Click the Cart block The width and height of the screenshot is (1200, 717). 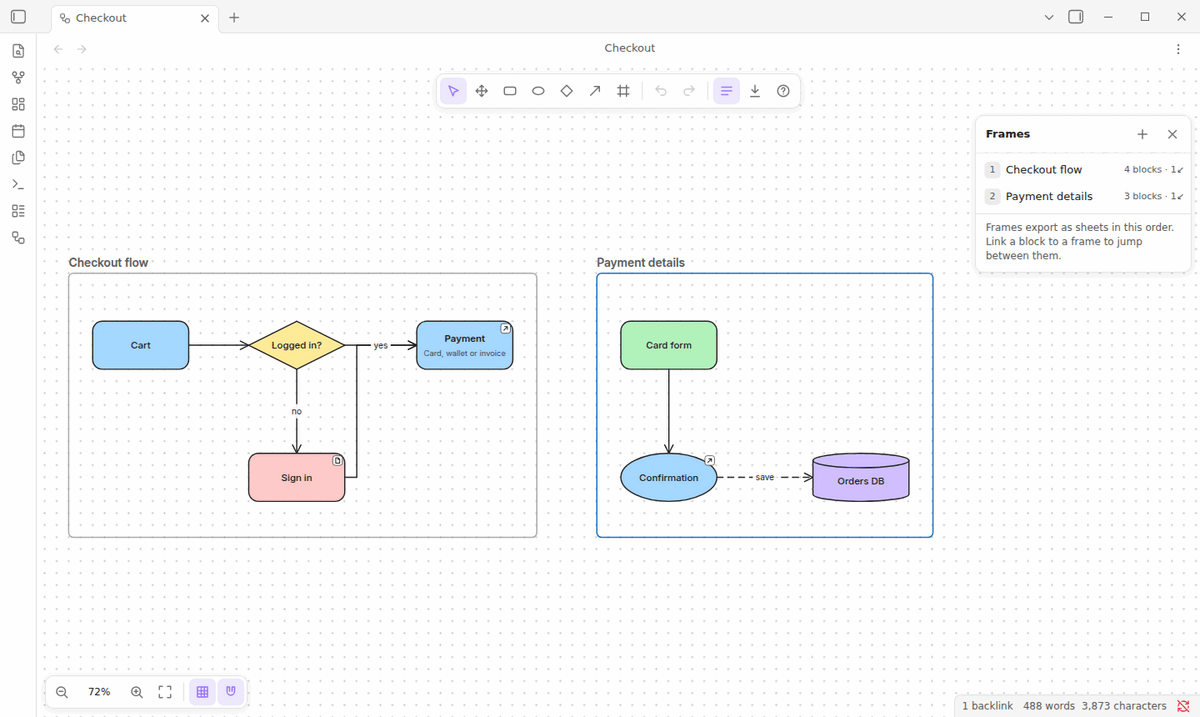pyautogui.click(x=141, y=345)
